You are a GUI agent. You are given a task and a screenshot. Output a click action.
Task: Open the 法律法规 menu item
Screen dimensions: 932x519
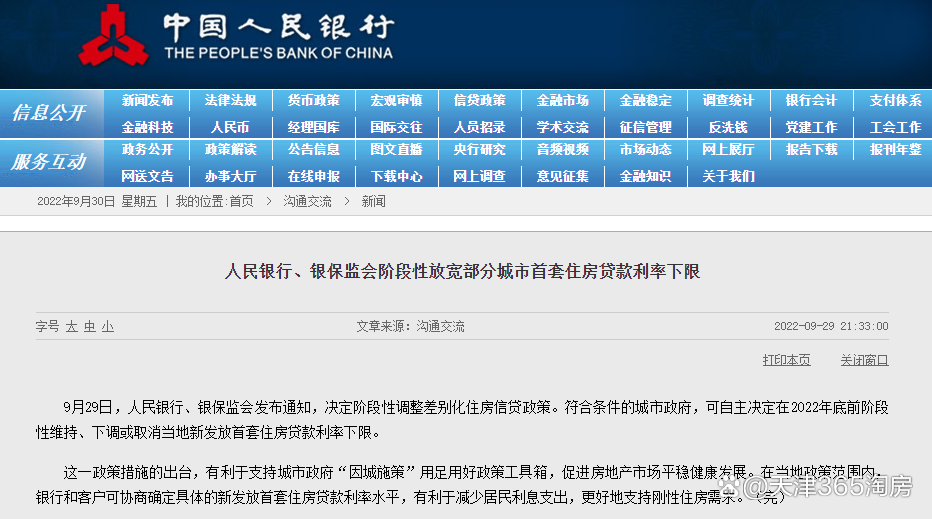point(231,100)
